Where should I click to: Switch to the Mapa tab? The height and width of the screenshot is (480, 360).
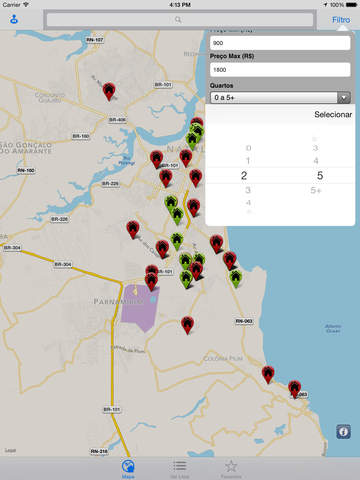click(128, 468)
